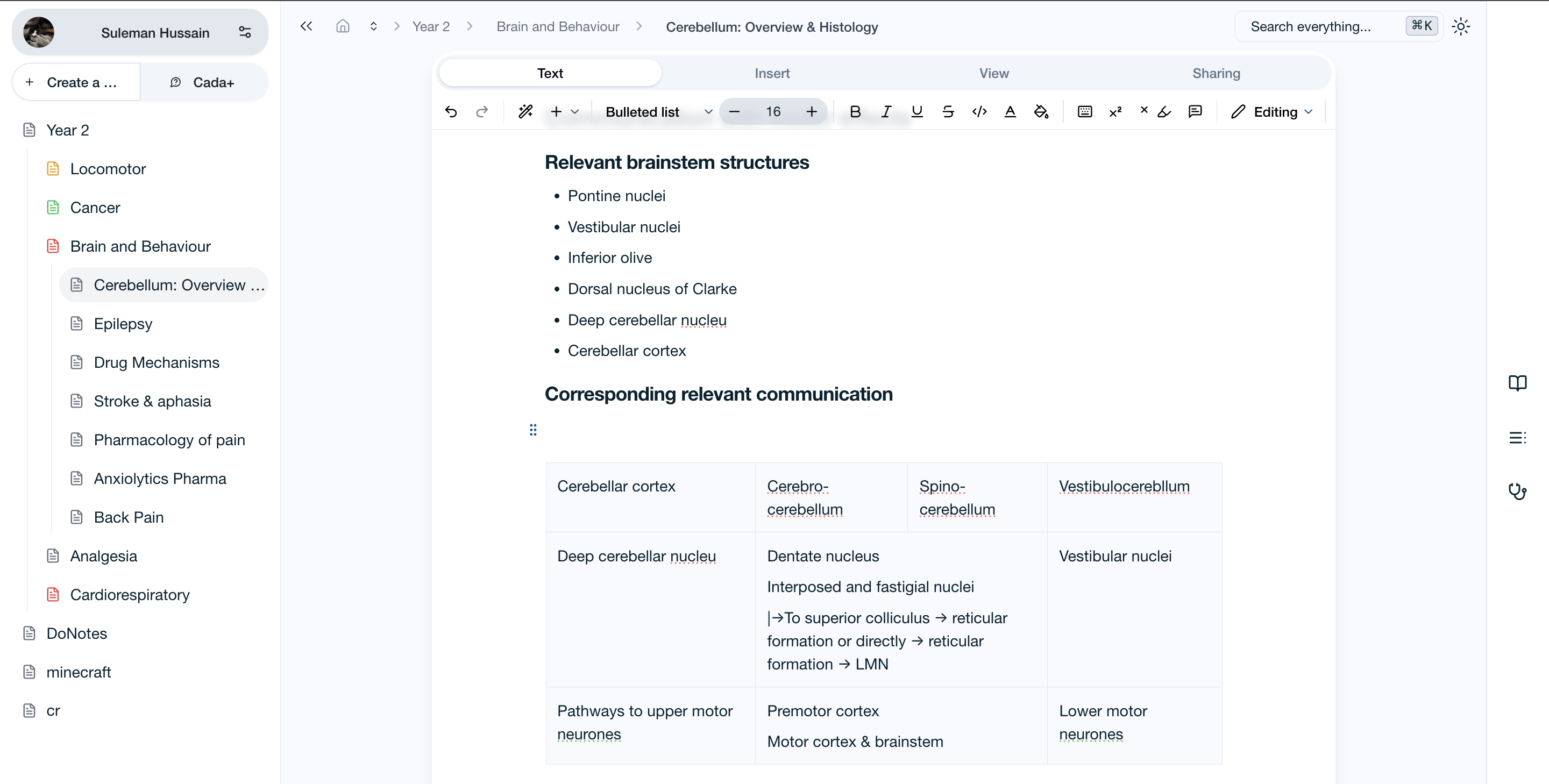Open the stethoscope panel on right edge
This screenshot has width=1549, height=784.
pyautogui.click(x=1517, y=491)
